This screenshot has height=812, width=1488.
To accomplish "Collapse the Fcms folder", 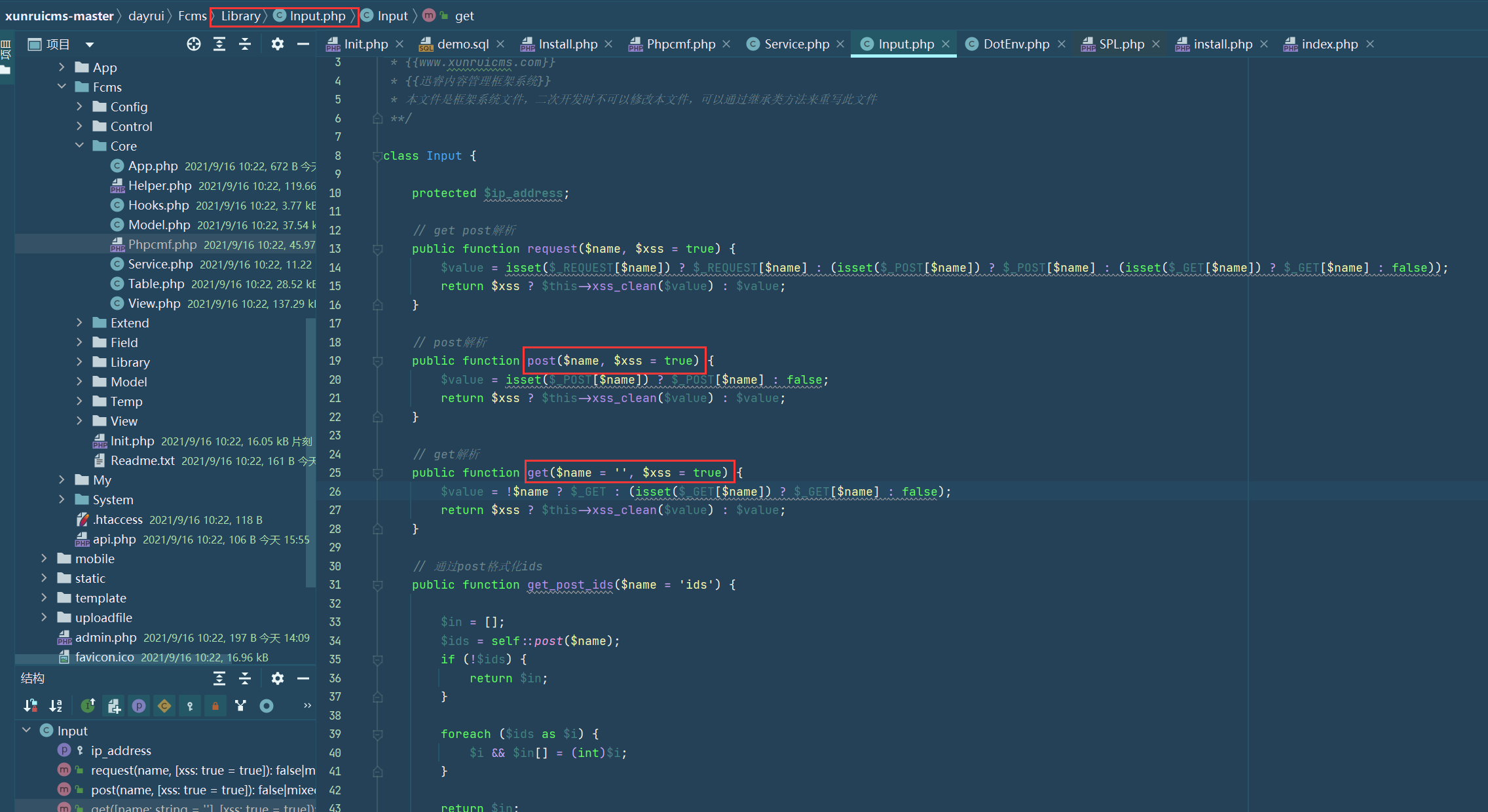I will (x=62, y=86).
